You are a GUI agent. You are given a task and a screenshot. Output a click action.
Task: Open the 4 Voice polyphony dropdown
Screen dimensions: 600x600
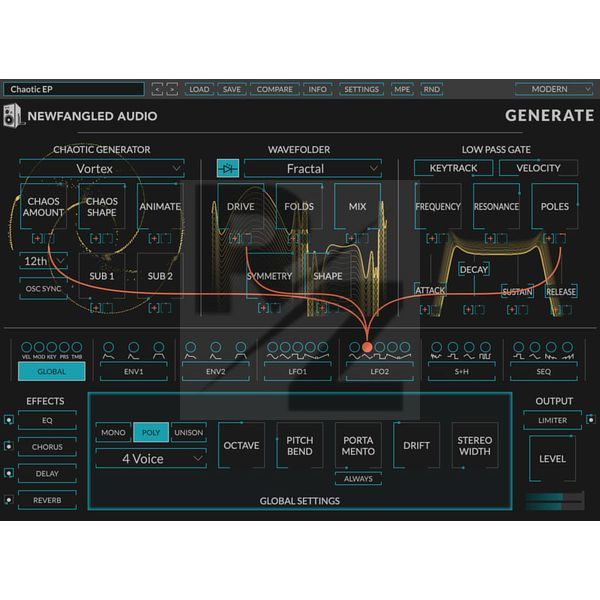tap(151, 458)
